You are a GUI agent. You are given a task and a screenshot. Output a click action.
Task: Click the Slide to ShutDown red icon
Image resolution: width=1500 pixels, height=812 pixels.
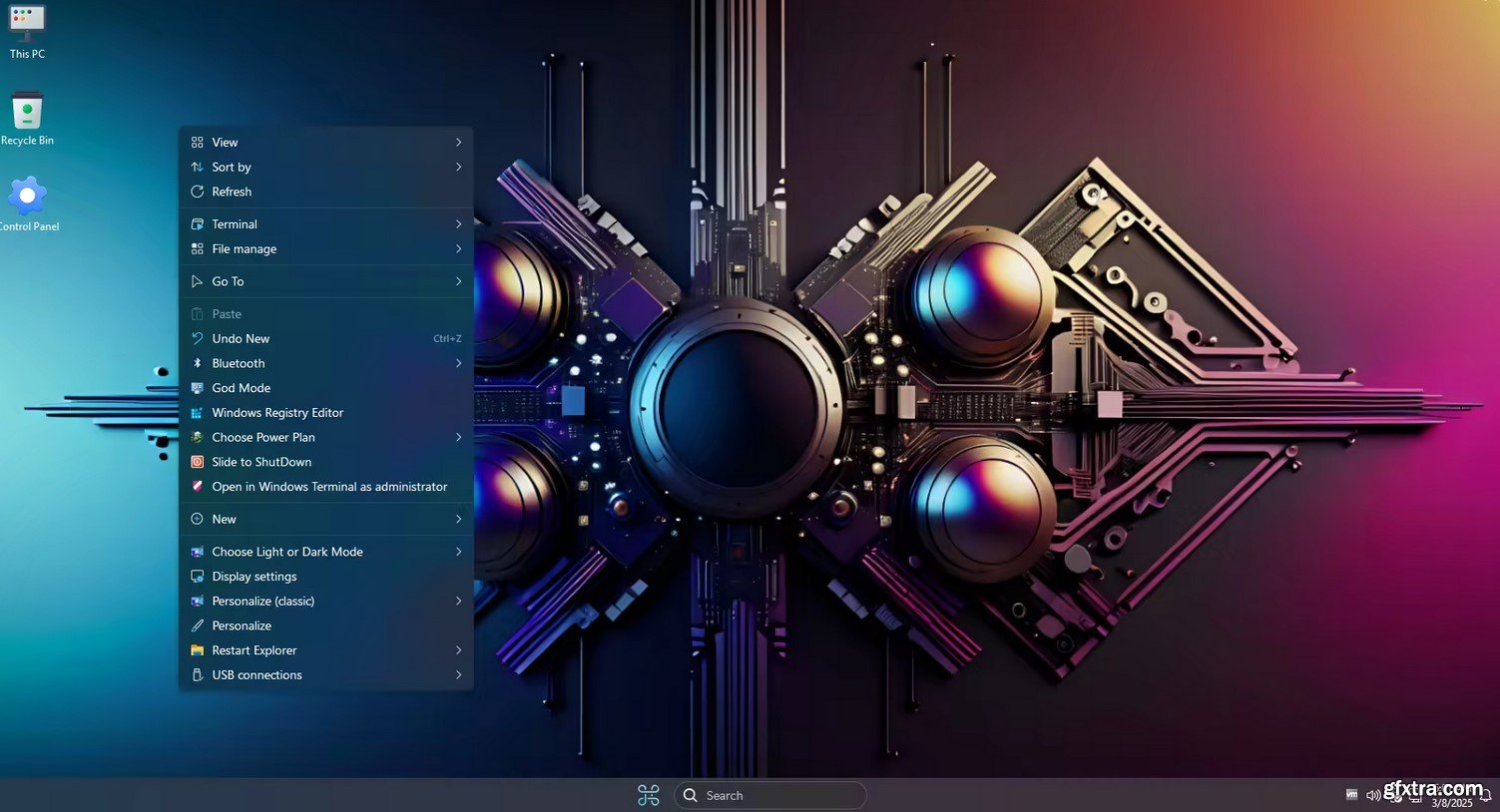pos(198,462)
